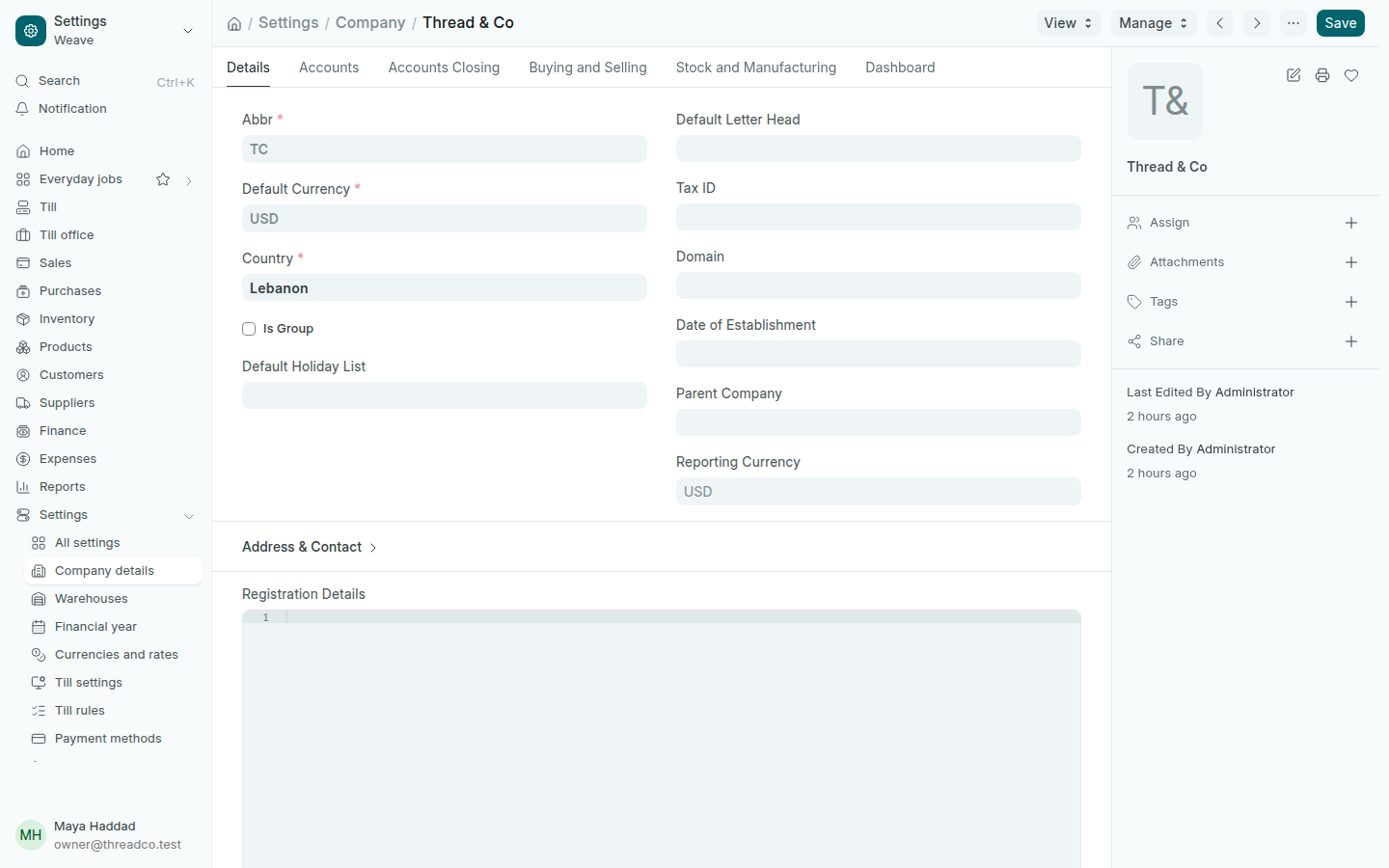This screenshot has width=1389, height=868.
Task: Click the Country field showing Lebanon
Action: click(445, 287)
